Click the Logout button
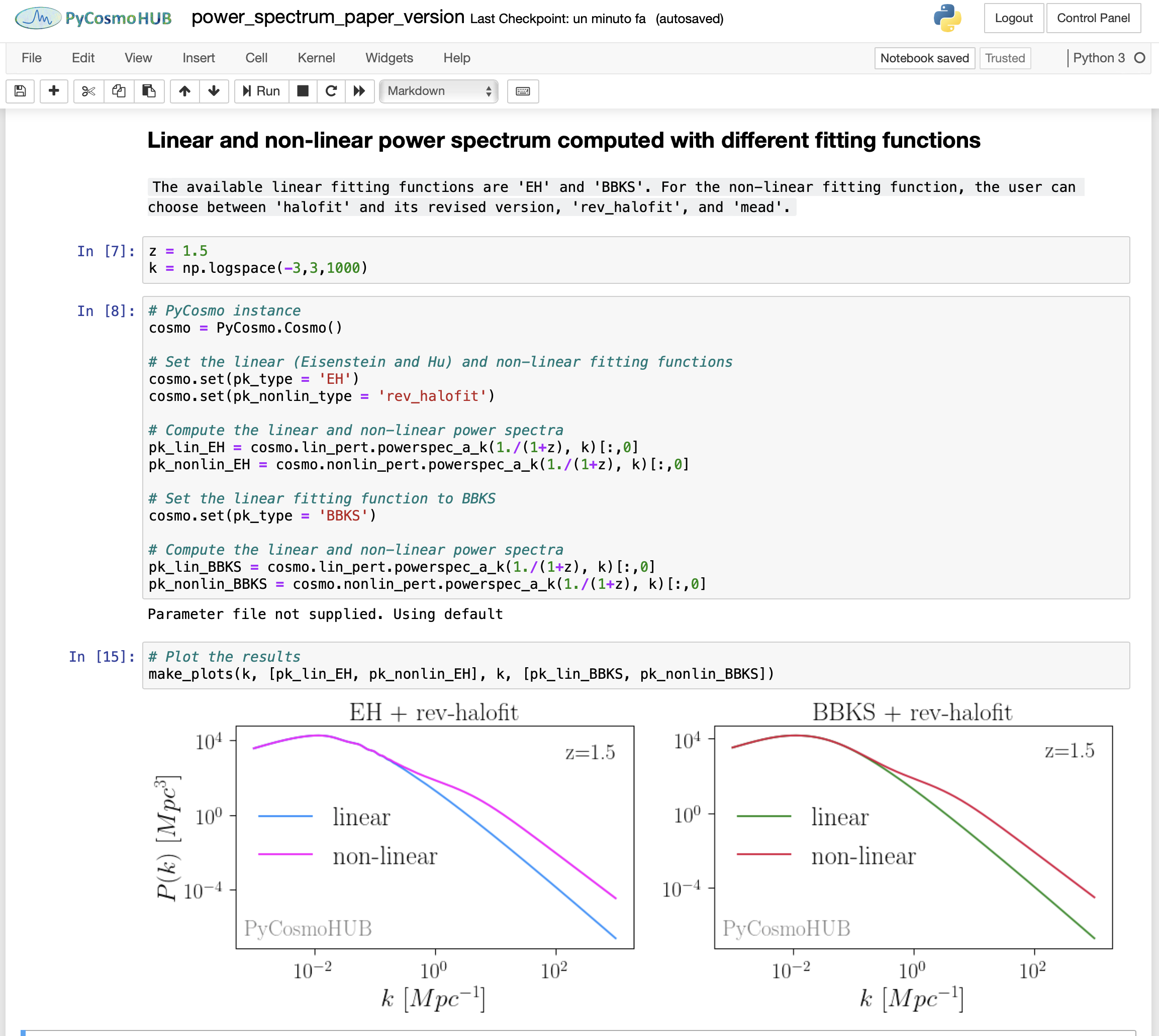Screen dimensions: 1159x1036 point(1014,18)
